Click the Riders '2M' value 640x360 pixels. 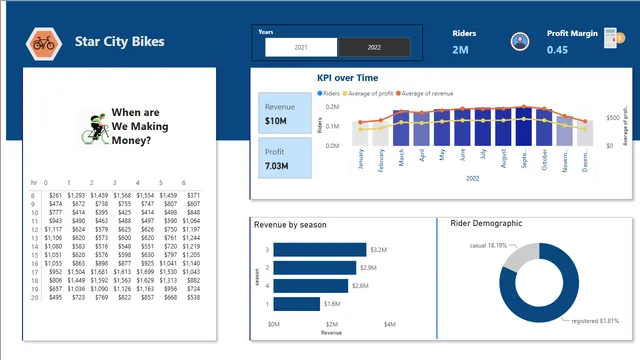(x=460, y=50)
